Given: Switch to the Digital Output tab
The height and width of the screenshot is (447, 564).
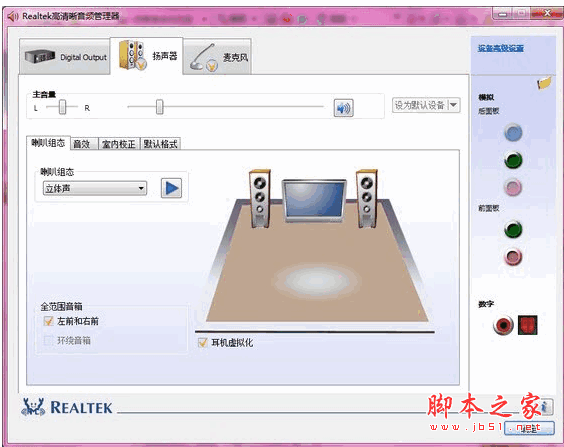Looking at the screenshot, I should point(65,57).
